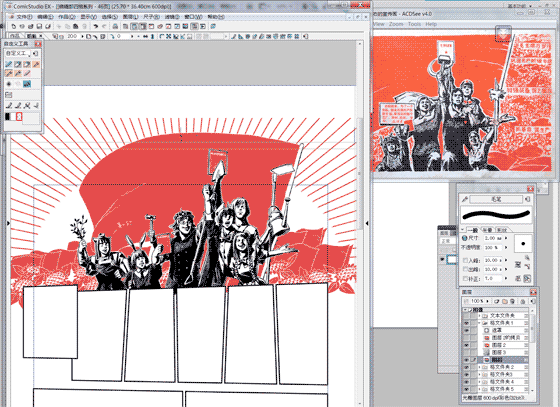Click the Print icon in the toolbar
The height and width of the screenshot is (407, 560).
tap(115, 26)
